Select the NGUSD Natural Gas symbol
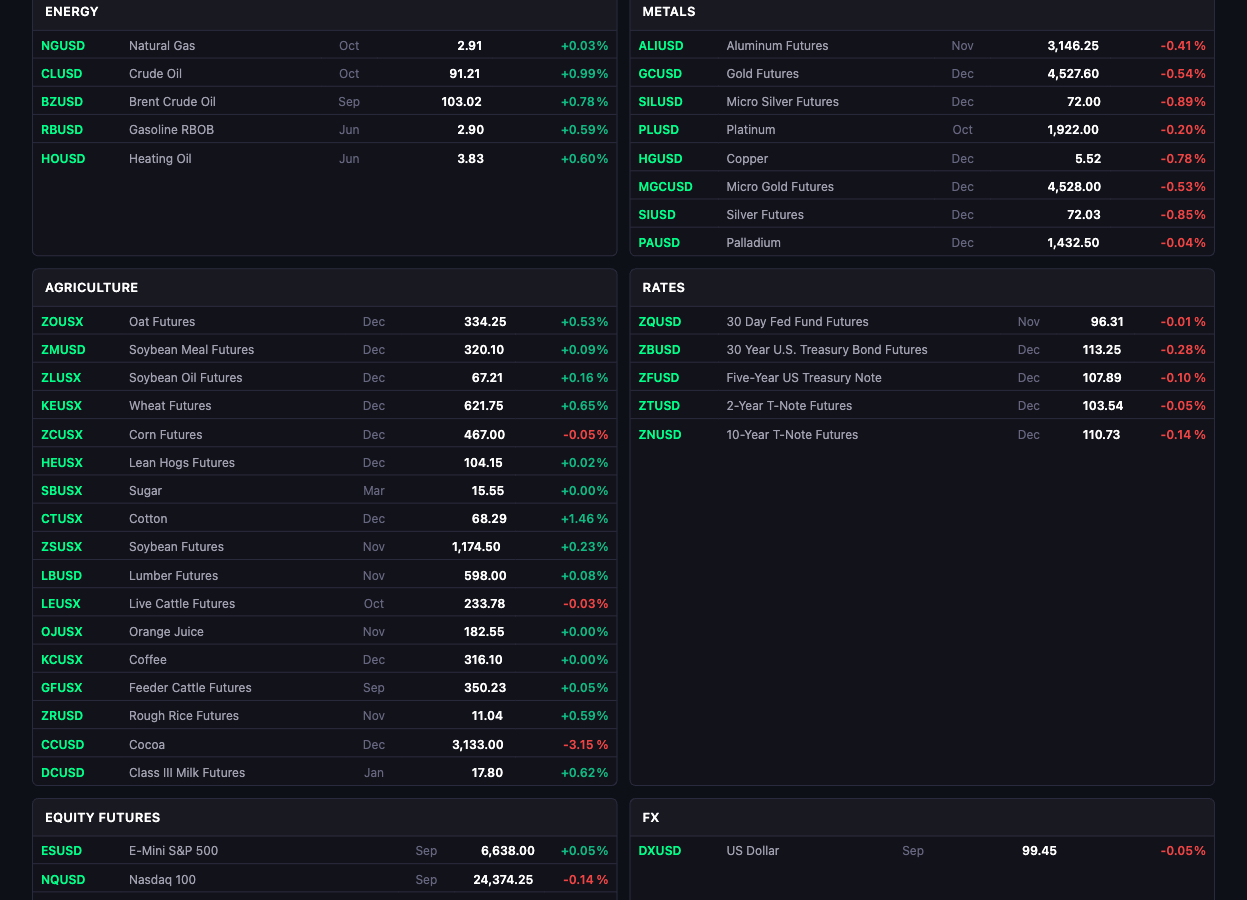This screenshot has width=1247, height=900. (x=63, y=45)
